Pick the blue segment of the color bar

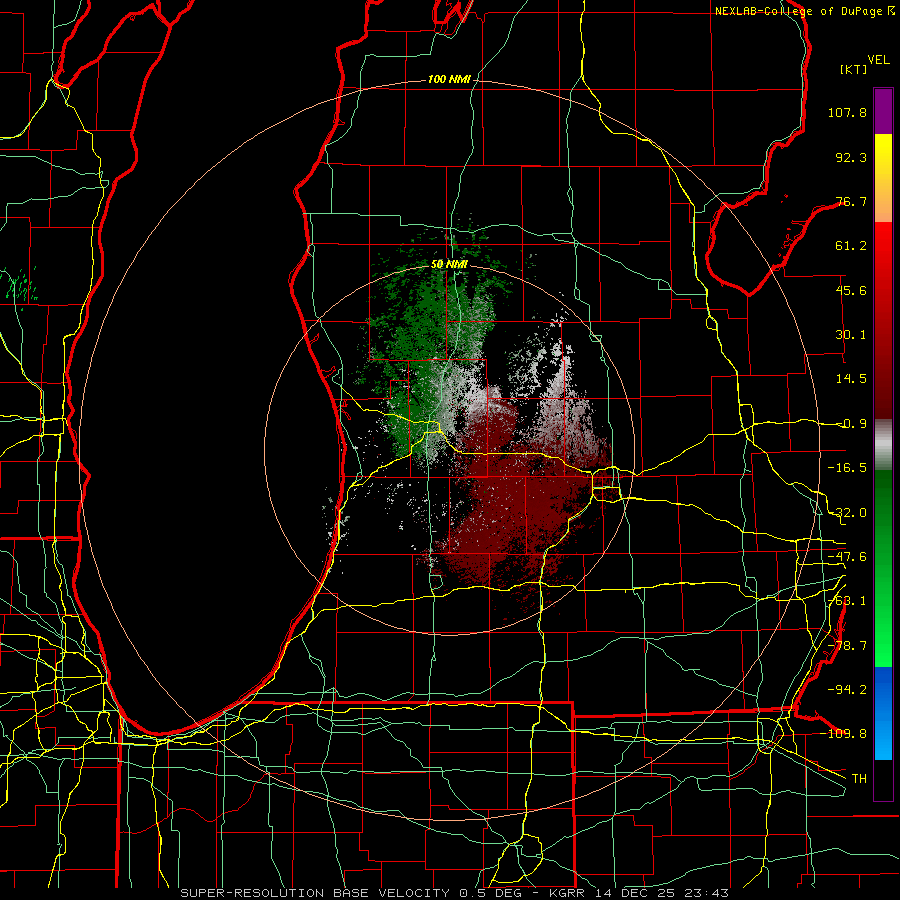[883, 713]
